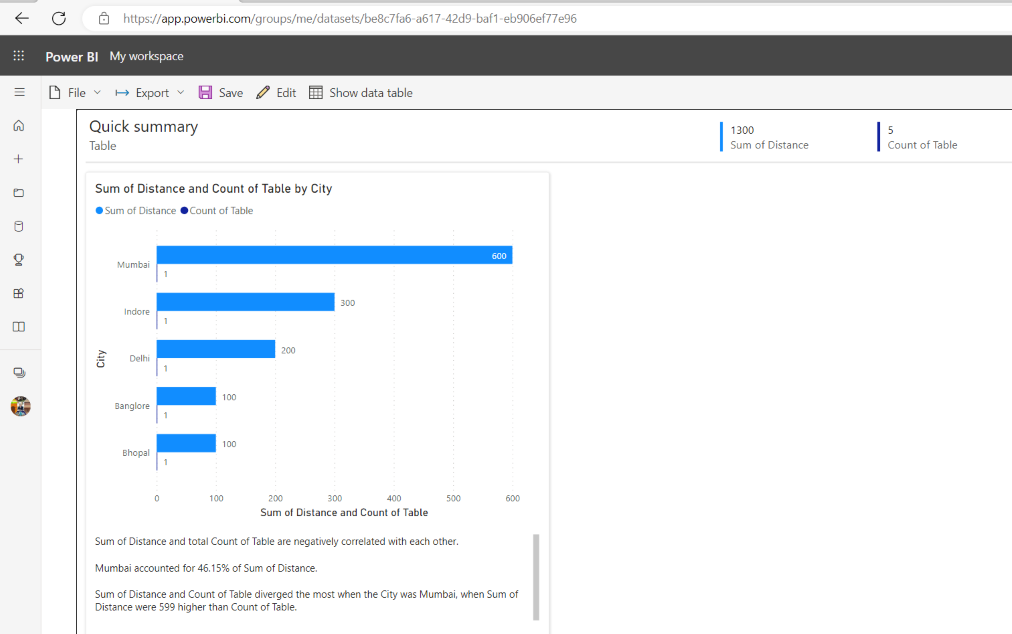Click the Mumbai 600 distance bar
Viewport: 1012px width, 634px height.
(x=334, y=255)
